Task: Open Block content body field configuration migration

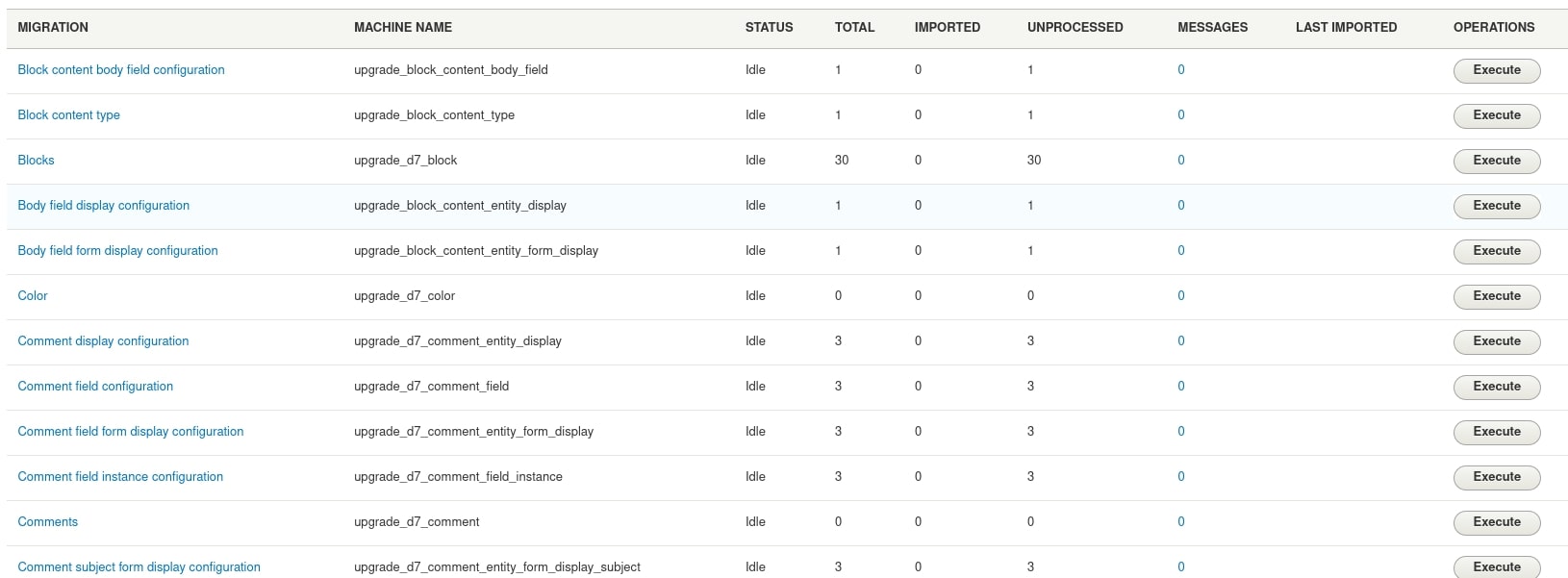Action: [121, 70]
